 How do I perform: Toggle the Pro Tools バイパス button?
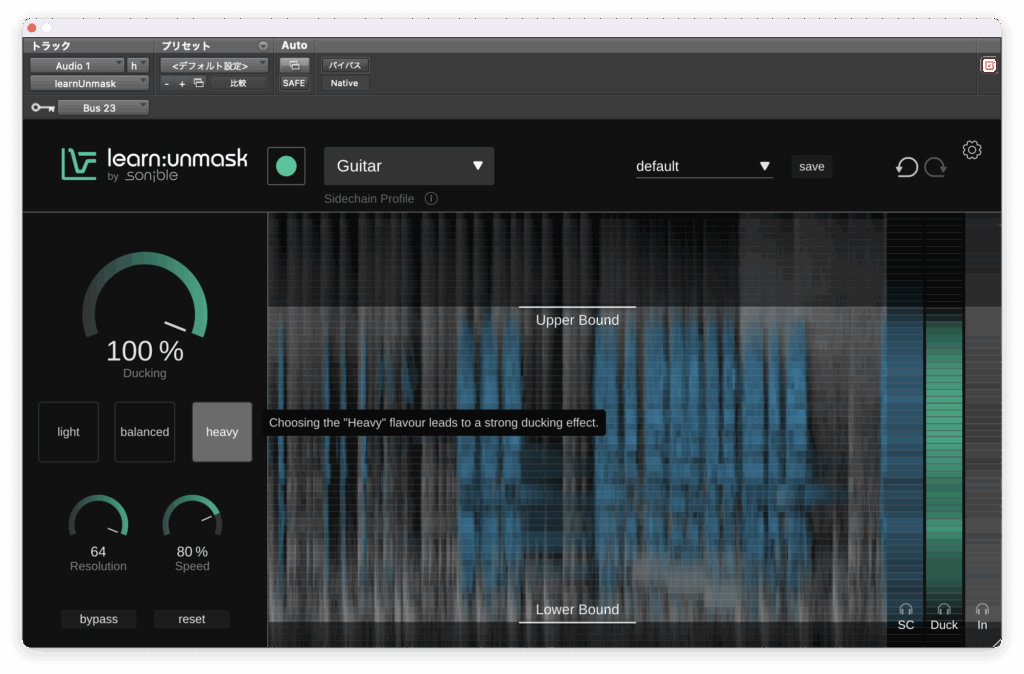click(345, 65)
